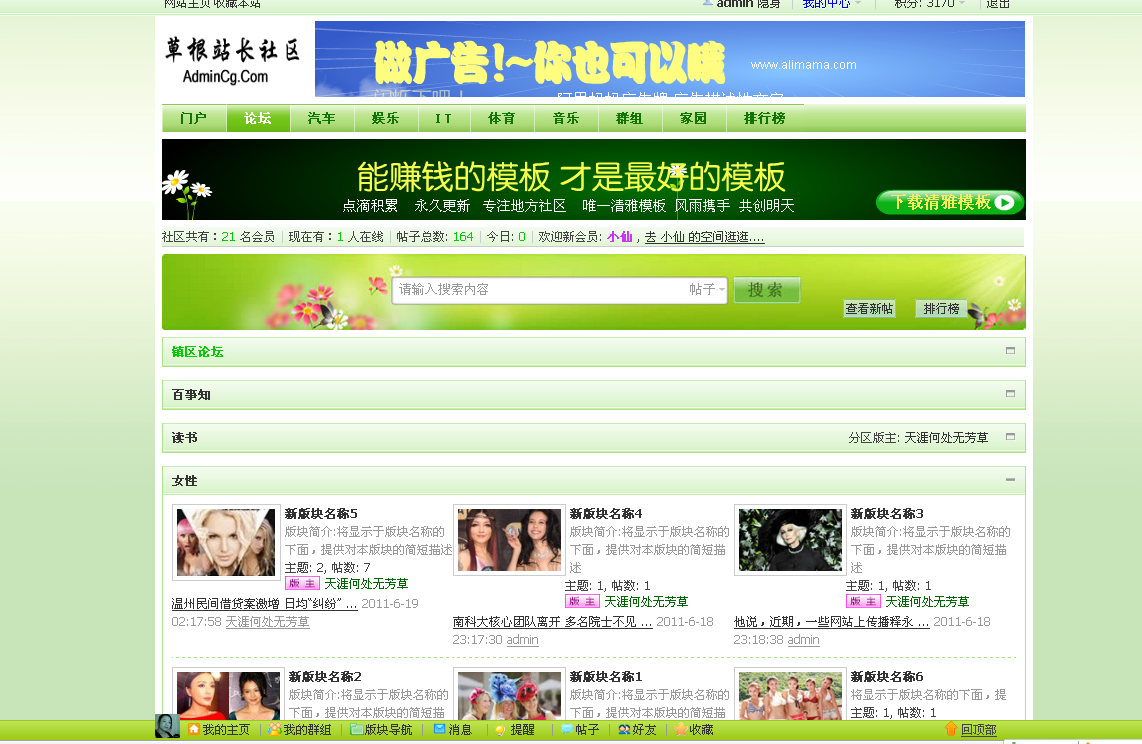Click the green 下载清雅模板 banner button

945,201
